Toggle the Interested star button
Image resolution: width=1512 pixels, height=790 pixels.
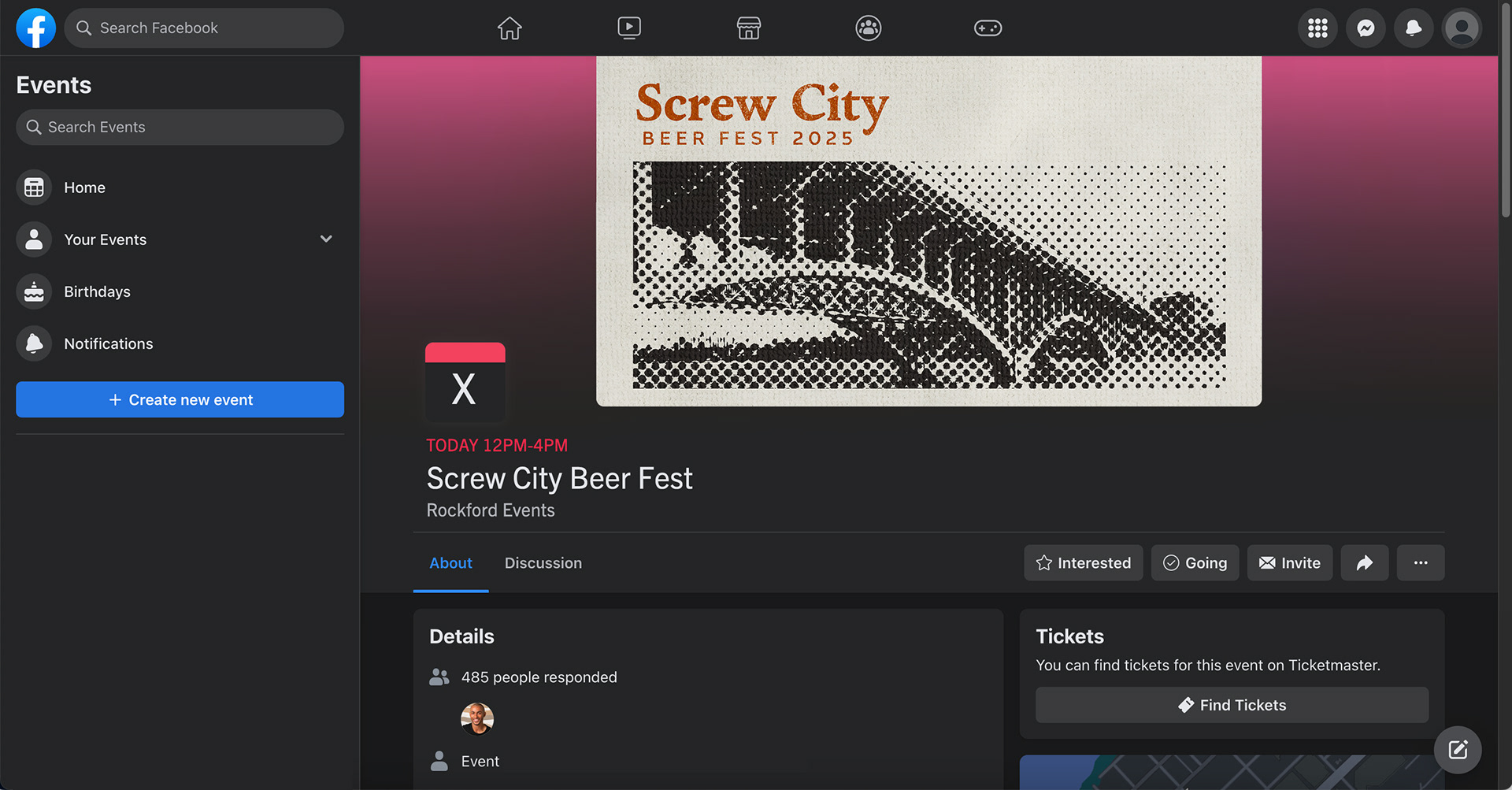coord(1083,563)
